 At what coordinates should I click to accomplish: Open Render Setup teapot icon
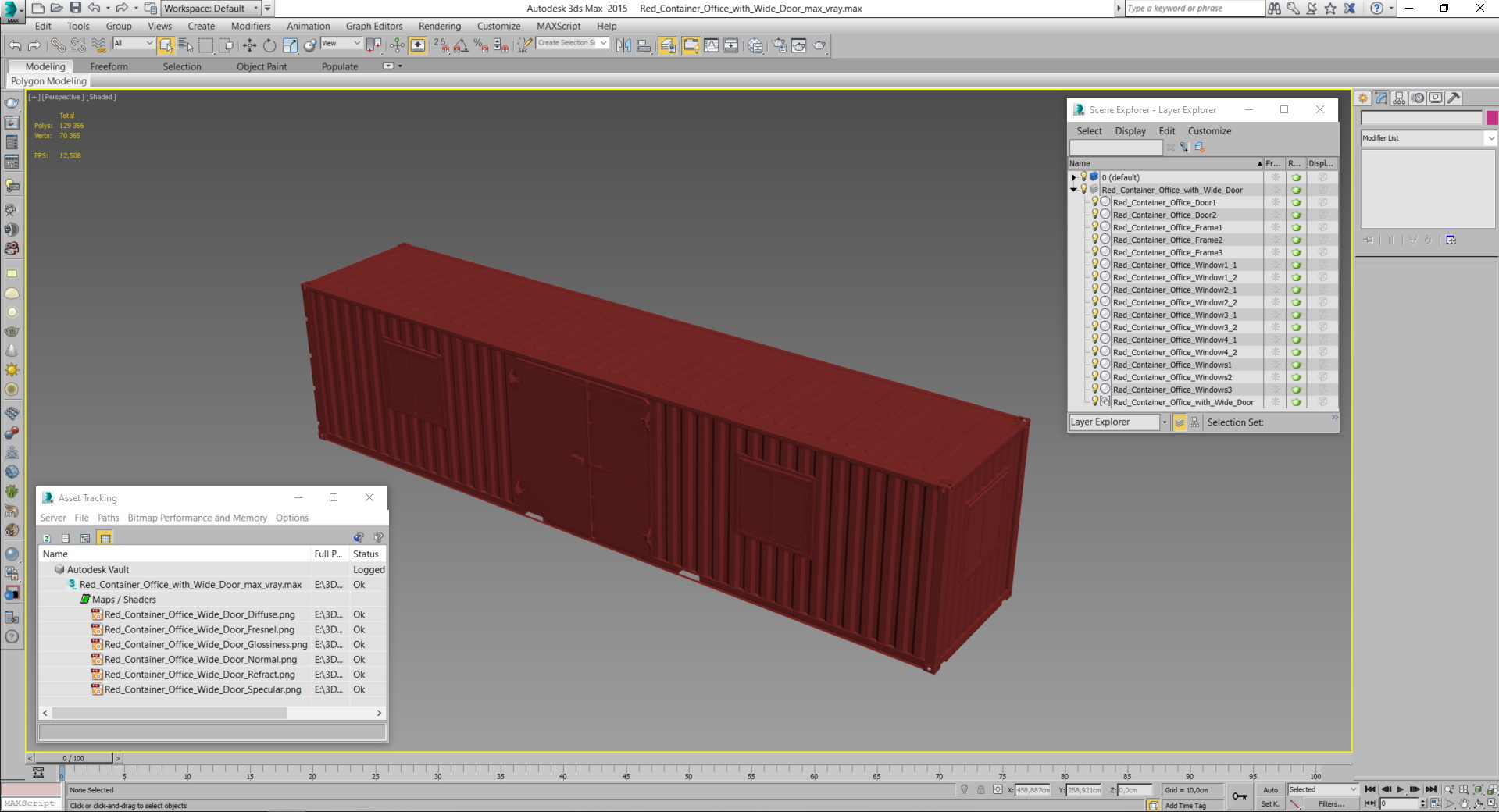(x=779, y=45)
